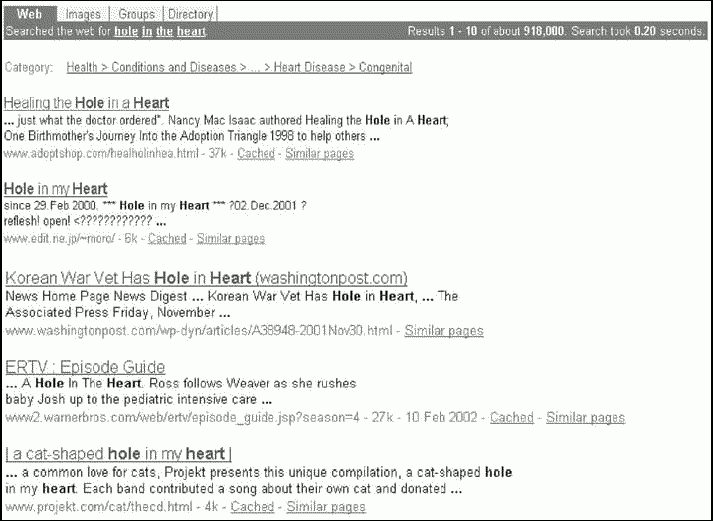Click the Web tab
The width and height of the screenshot is (713, 521).
[29, 14]
